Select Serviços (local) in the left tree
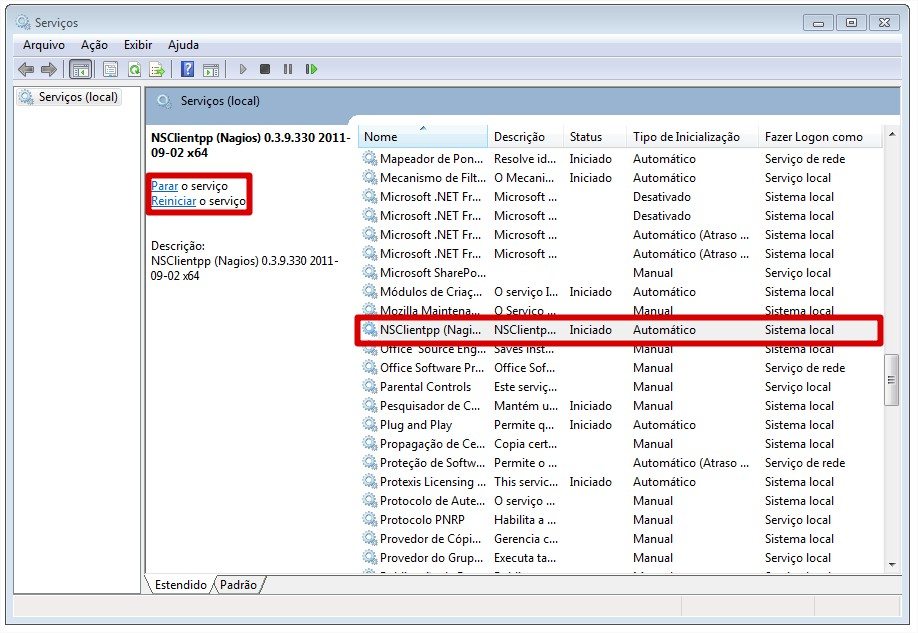Viewport: 918px width, 633px height. click(78, 97)
